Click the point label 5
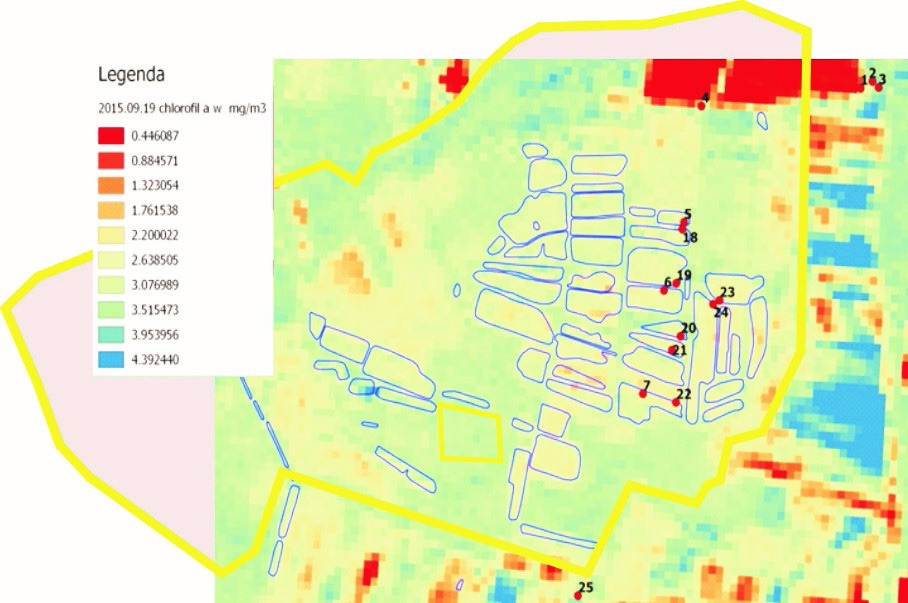Viewport: 908px width, 603px height. tap(688, 214)
